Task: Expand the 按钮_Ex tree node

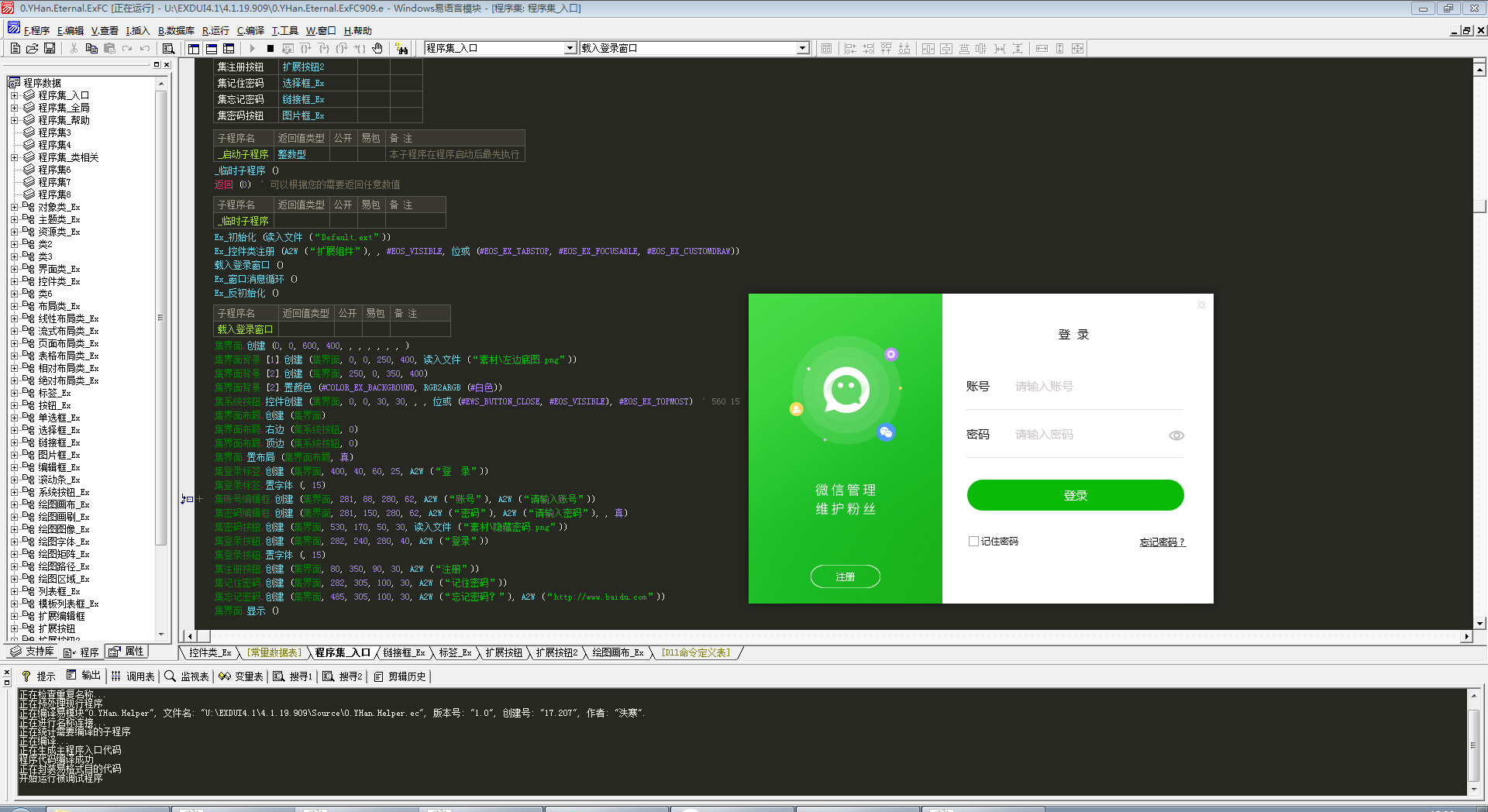Action: 14,405
